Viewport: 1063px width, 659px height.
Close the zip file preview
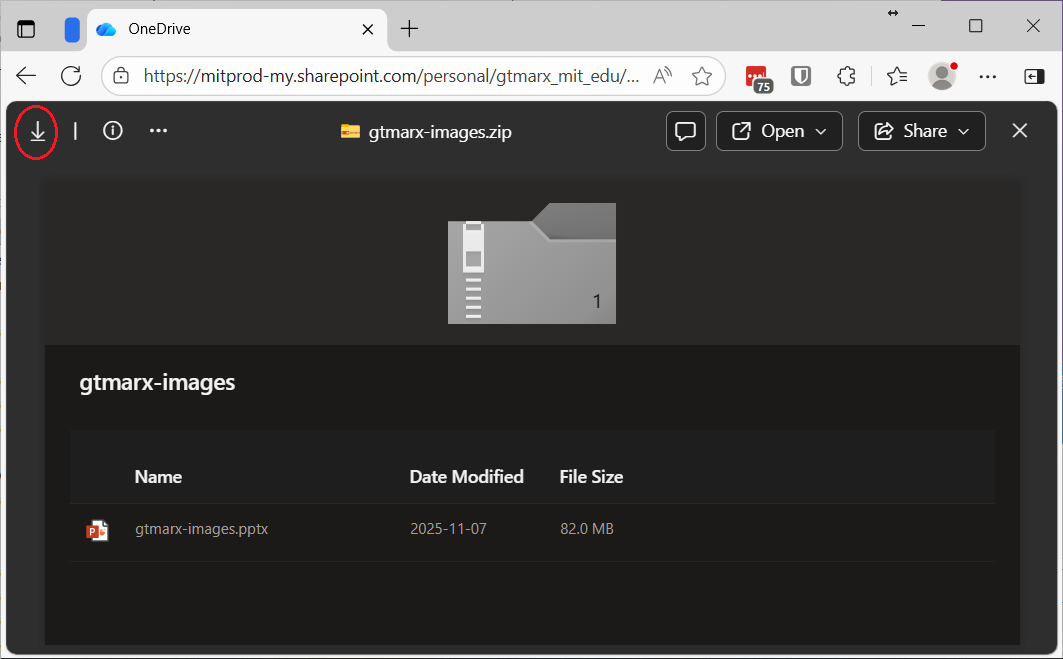tap(1019, 131)
